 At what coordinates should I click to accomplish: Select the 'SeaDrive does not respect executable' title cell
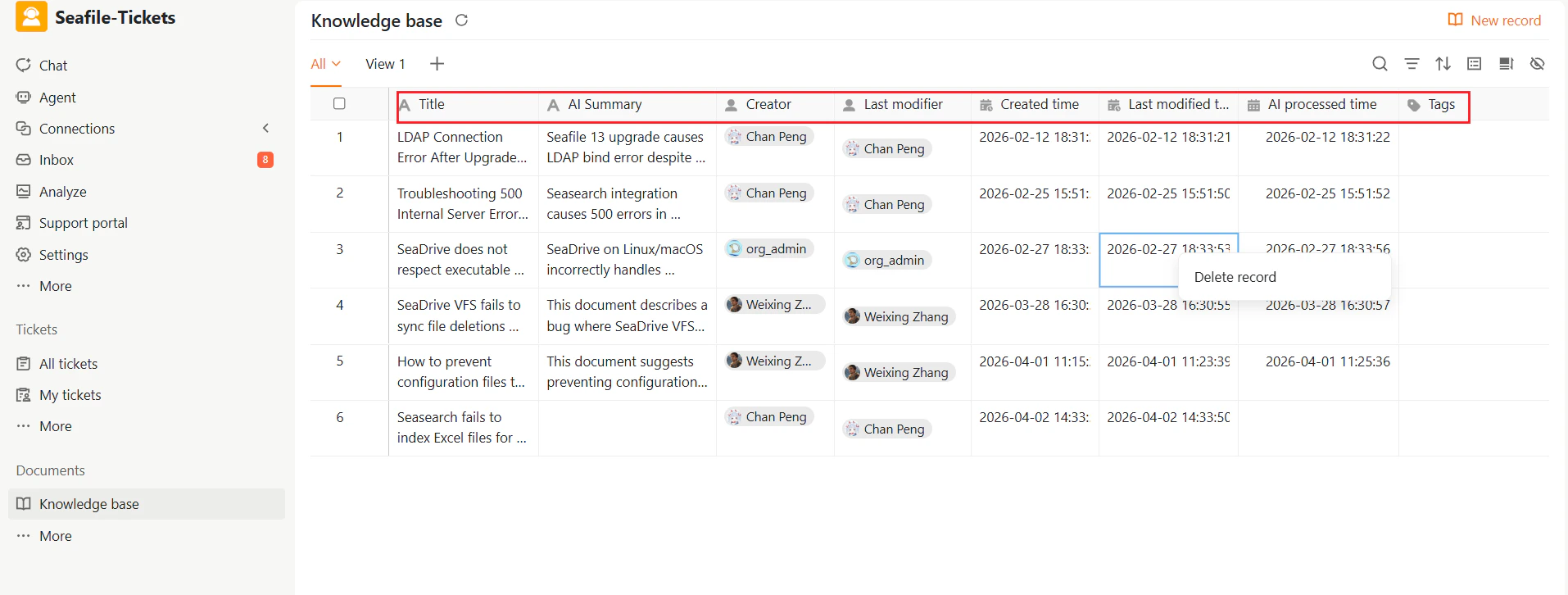tap(464, 260)
